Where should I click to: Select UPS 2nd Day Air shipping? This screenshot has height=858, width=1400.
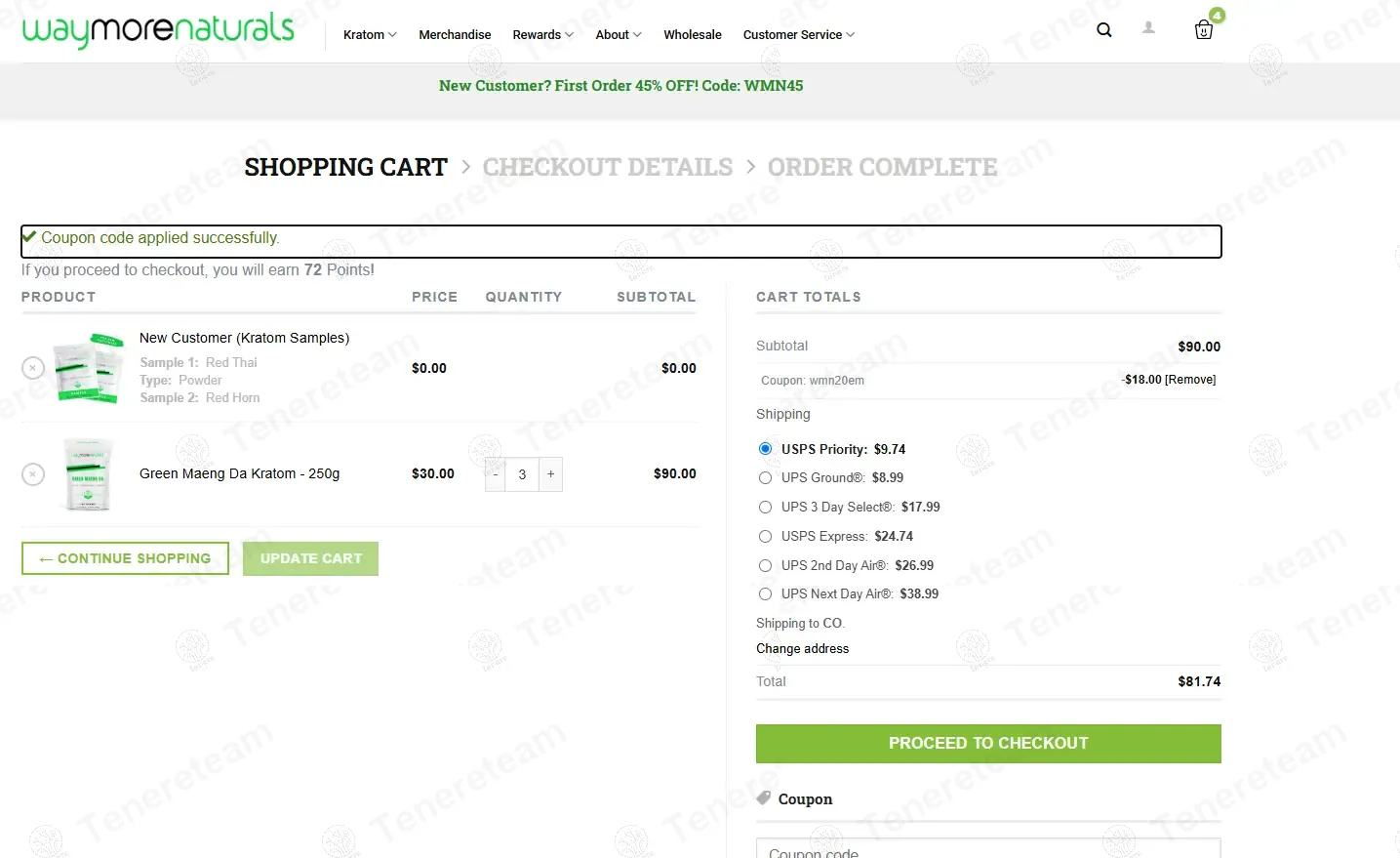tap(766, 565)
